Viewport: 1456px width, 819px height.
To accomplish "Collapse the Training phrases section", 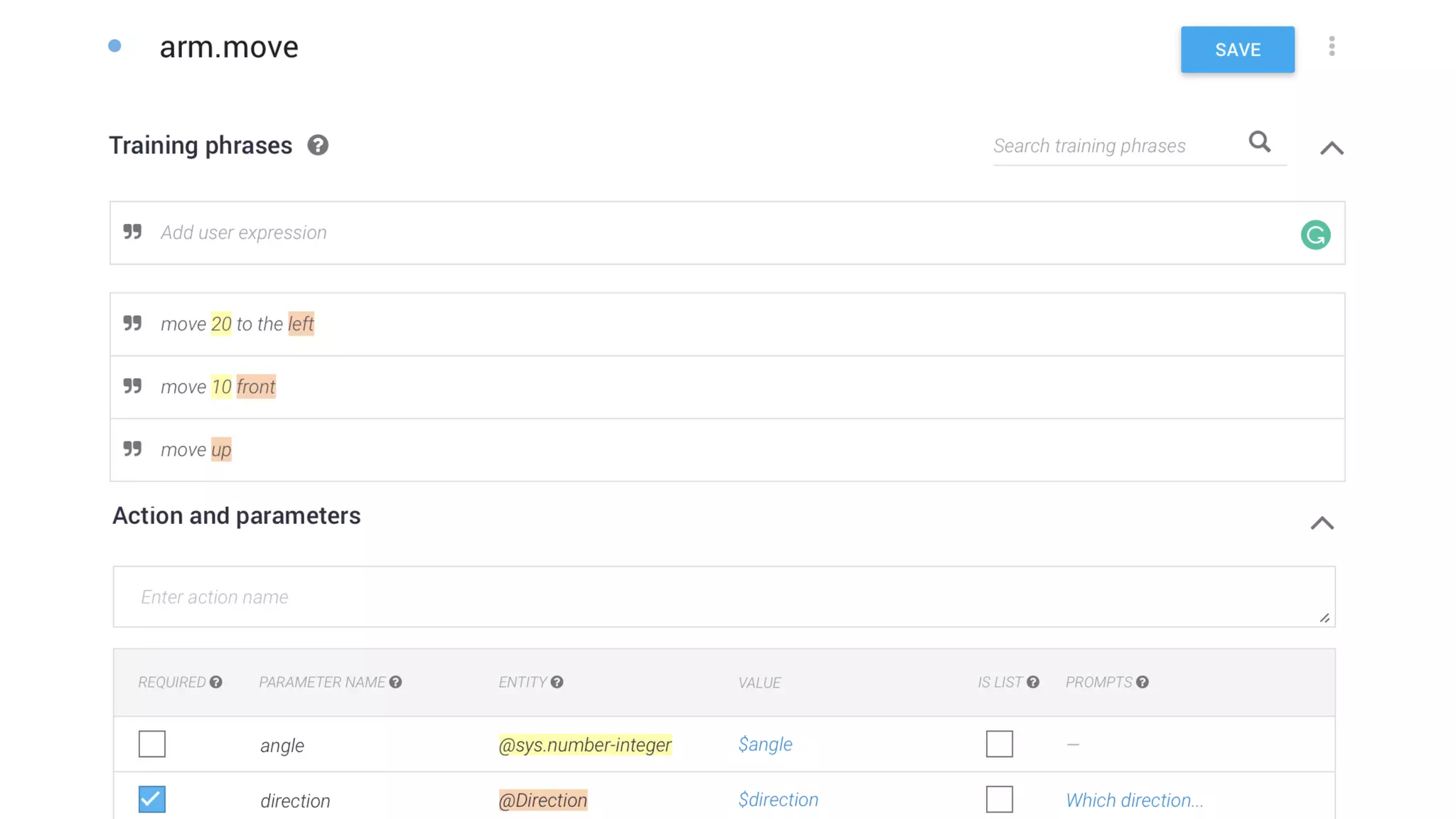I will click(1332, 148).
